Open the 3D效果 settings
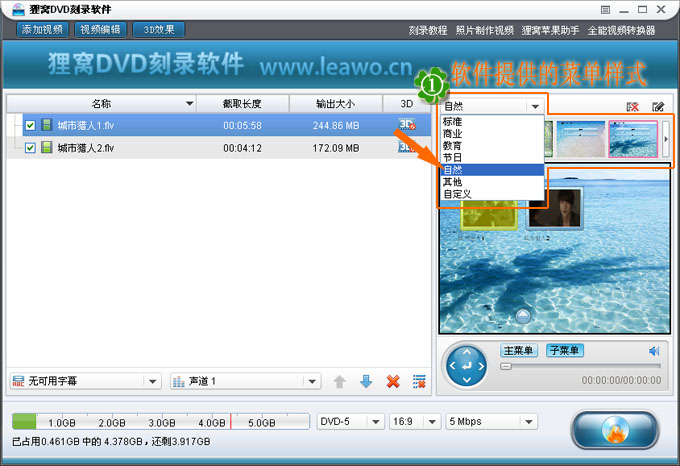 click(159, 30)
